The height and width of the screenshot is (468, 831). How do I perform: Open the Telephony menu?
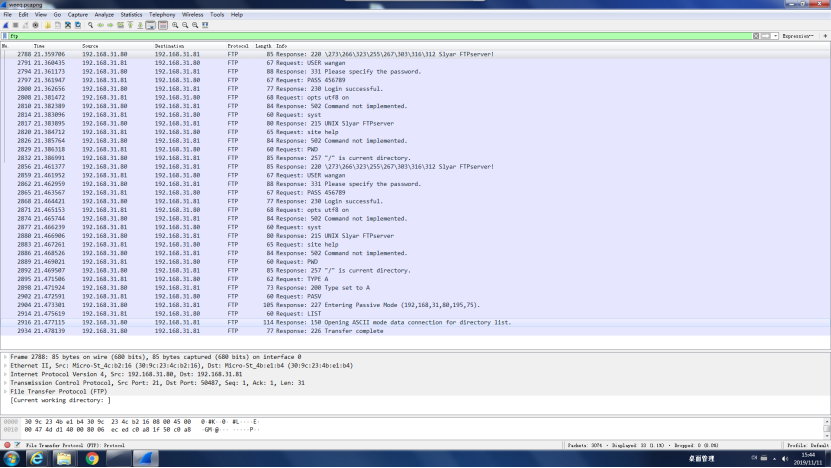162,15
